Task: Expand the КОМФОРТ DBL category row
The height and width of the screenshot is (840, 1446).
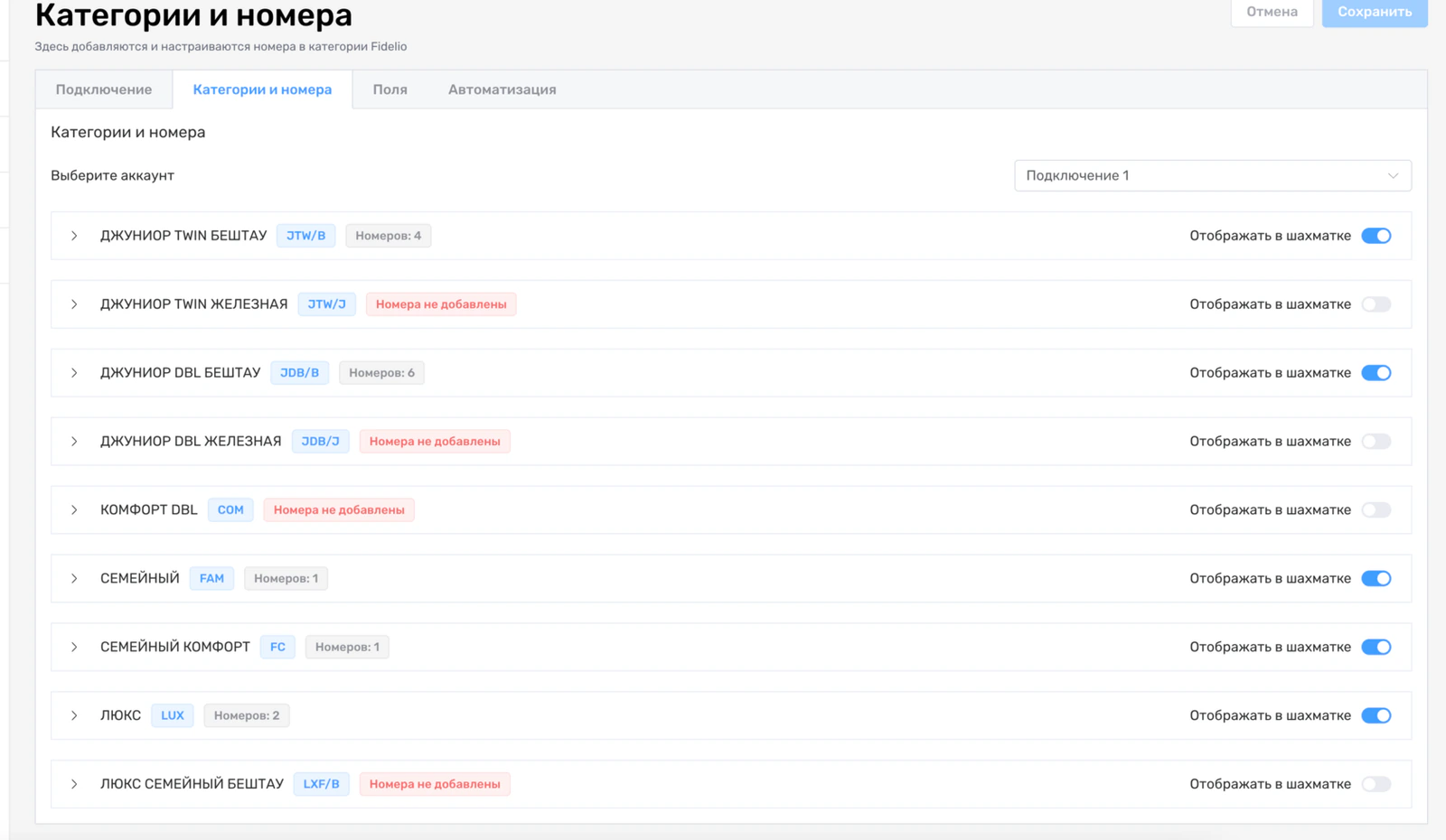Action: coord(74,510)
